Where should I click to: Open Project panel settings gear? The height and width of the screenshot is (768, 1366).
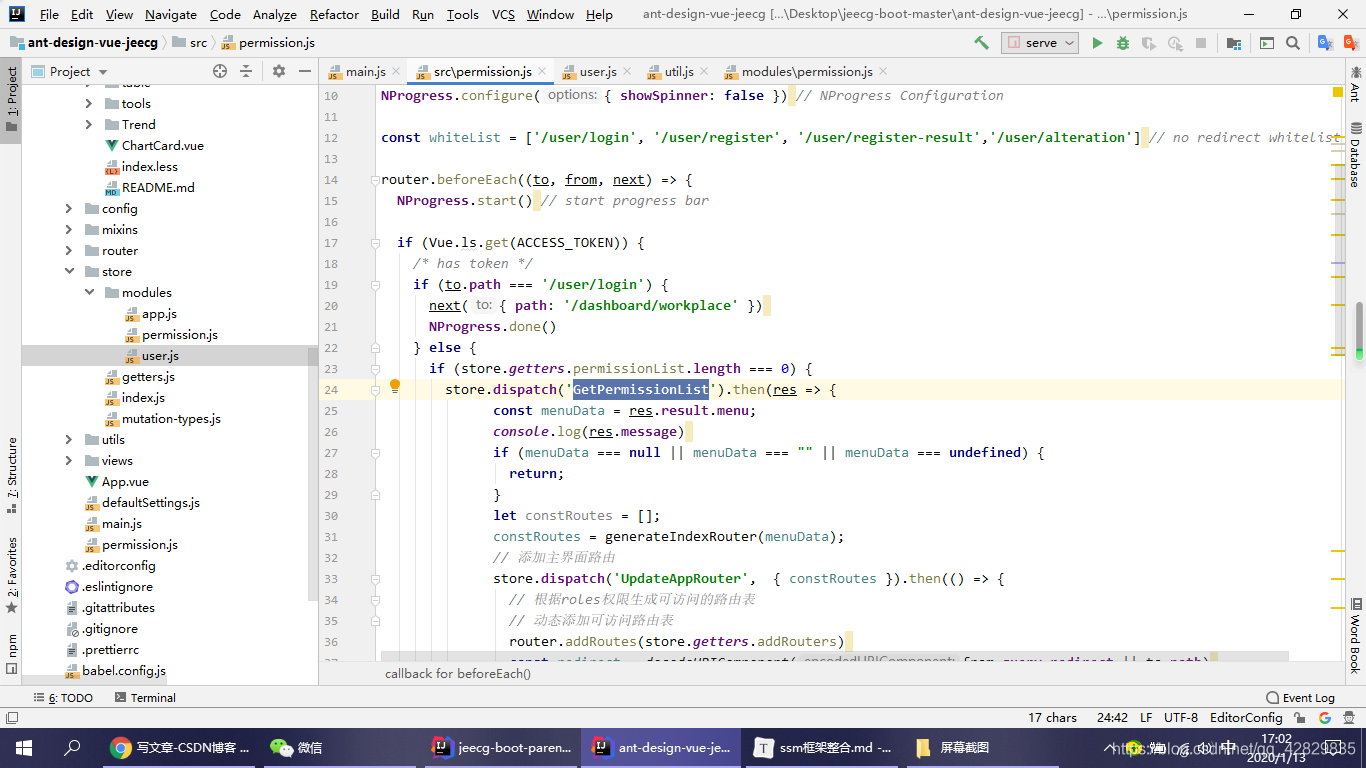tap(279, 71)
